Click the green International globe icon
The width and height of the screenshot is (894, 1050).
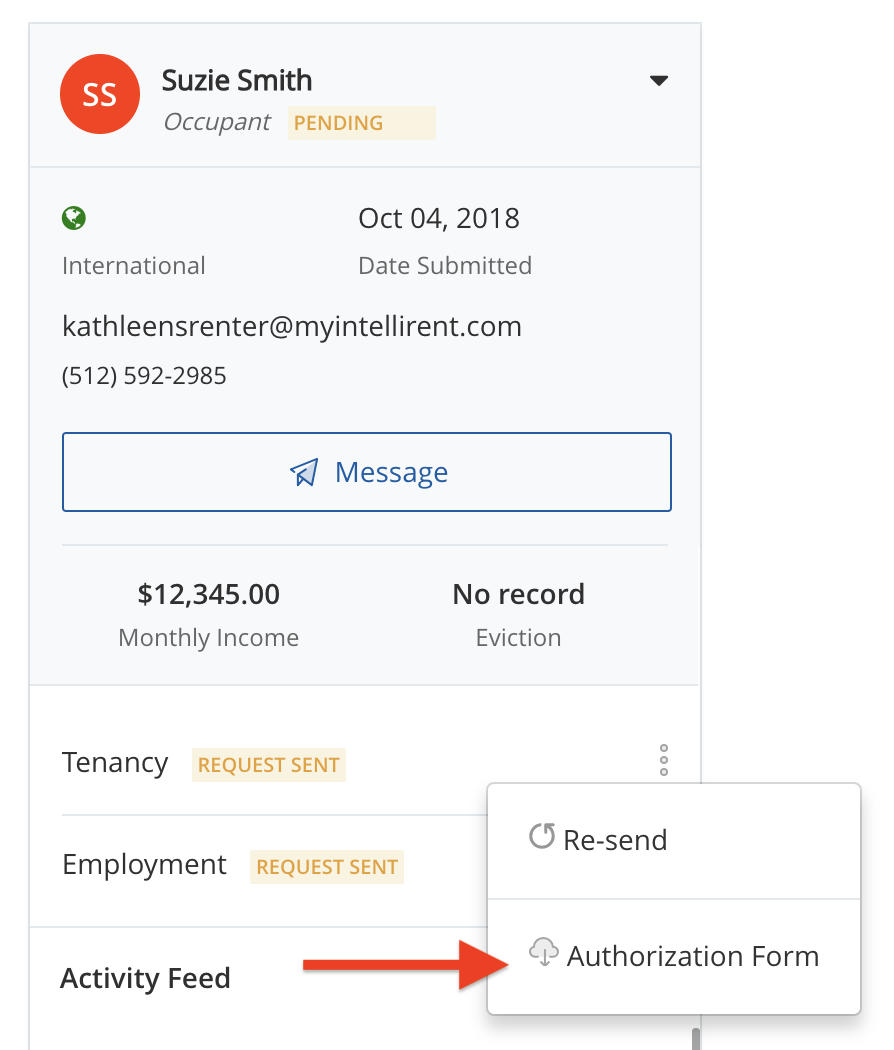(x=73, y=218)
